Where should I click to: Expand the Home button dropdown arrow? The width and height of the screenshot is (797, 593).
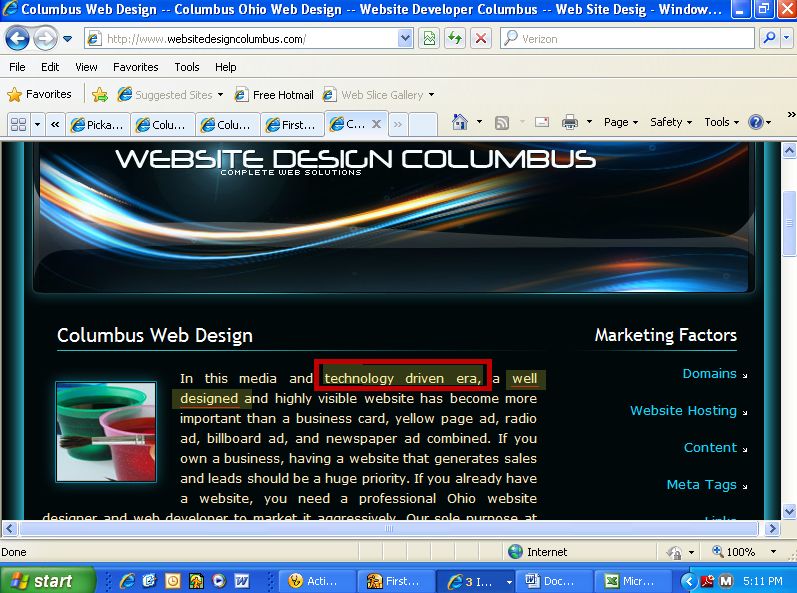[x=479, y=122]
